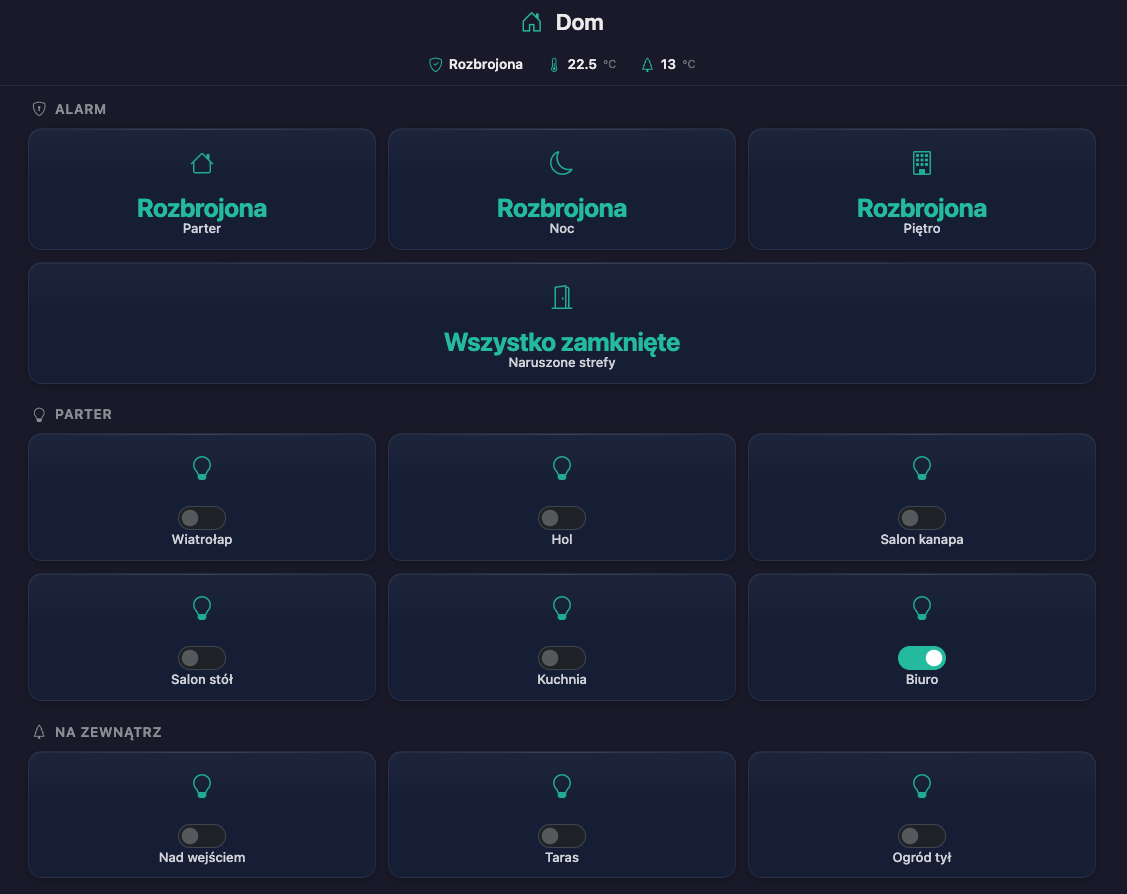Click the Piętro label under Rozbrojona
Image resolution: width=1127 pixels, height=894 pixels.
921,229
